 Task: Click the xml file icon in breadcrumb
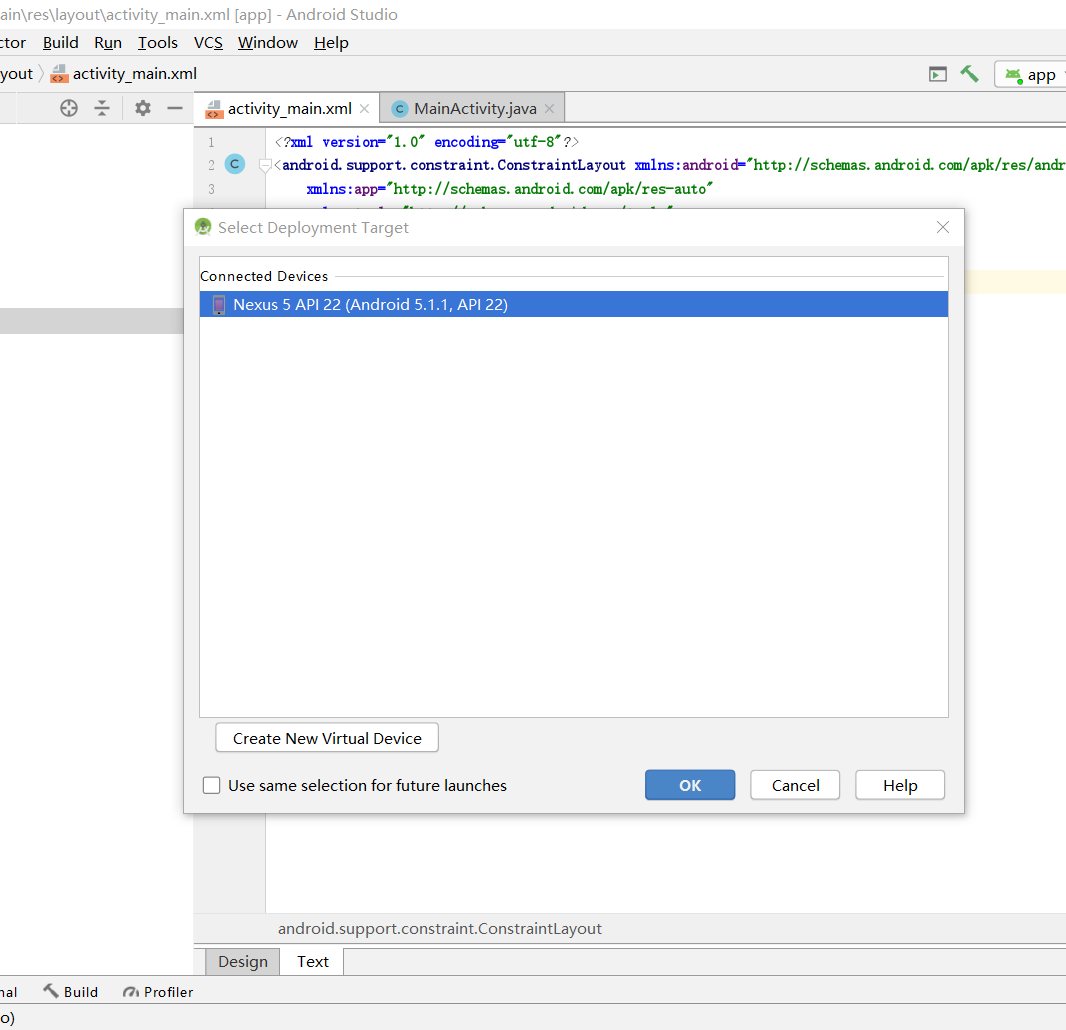(x=59, y=73)
